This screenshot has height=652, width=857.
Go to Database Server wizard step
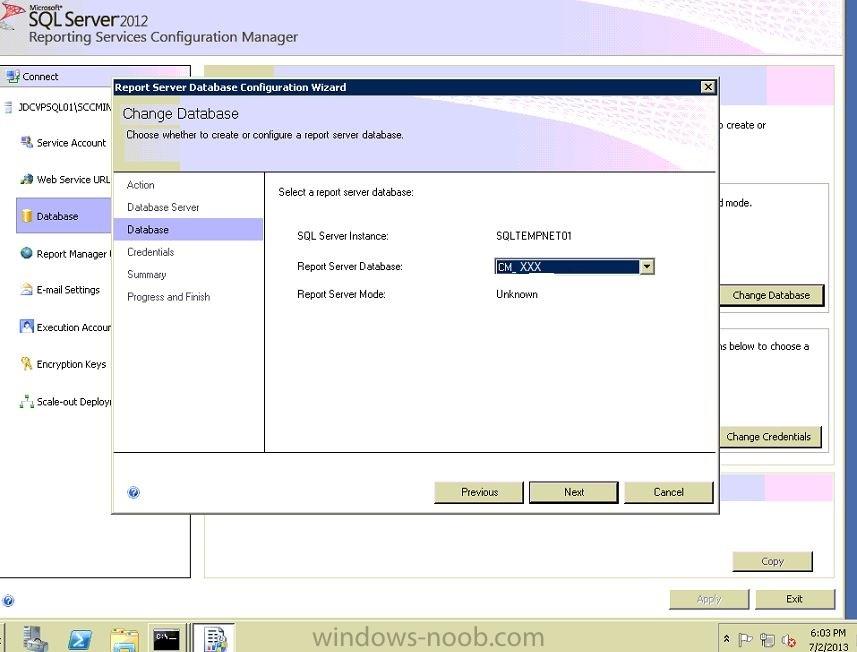coord(163,208)
